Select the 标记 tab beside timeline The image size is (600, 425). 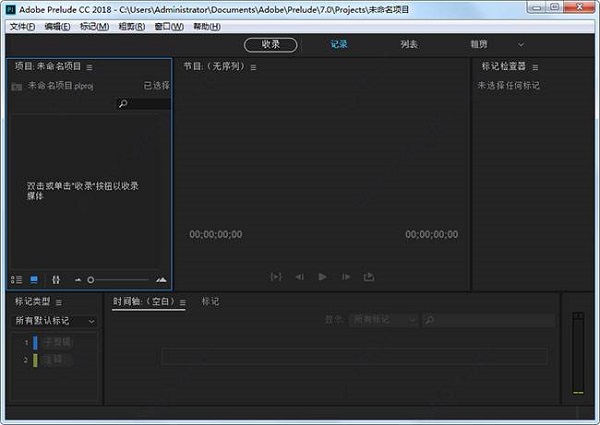[210, 302]
